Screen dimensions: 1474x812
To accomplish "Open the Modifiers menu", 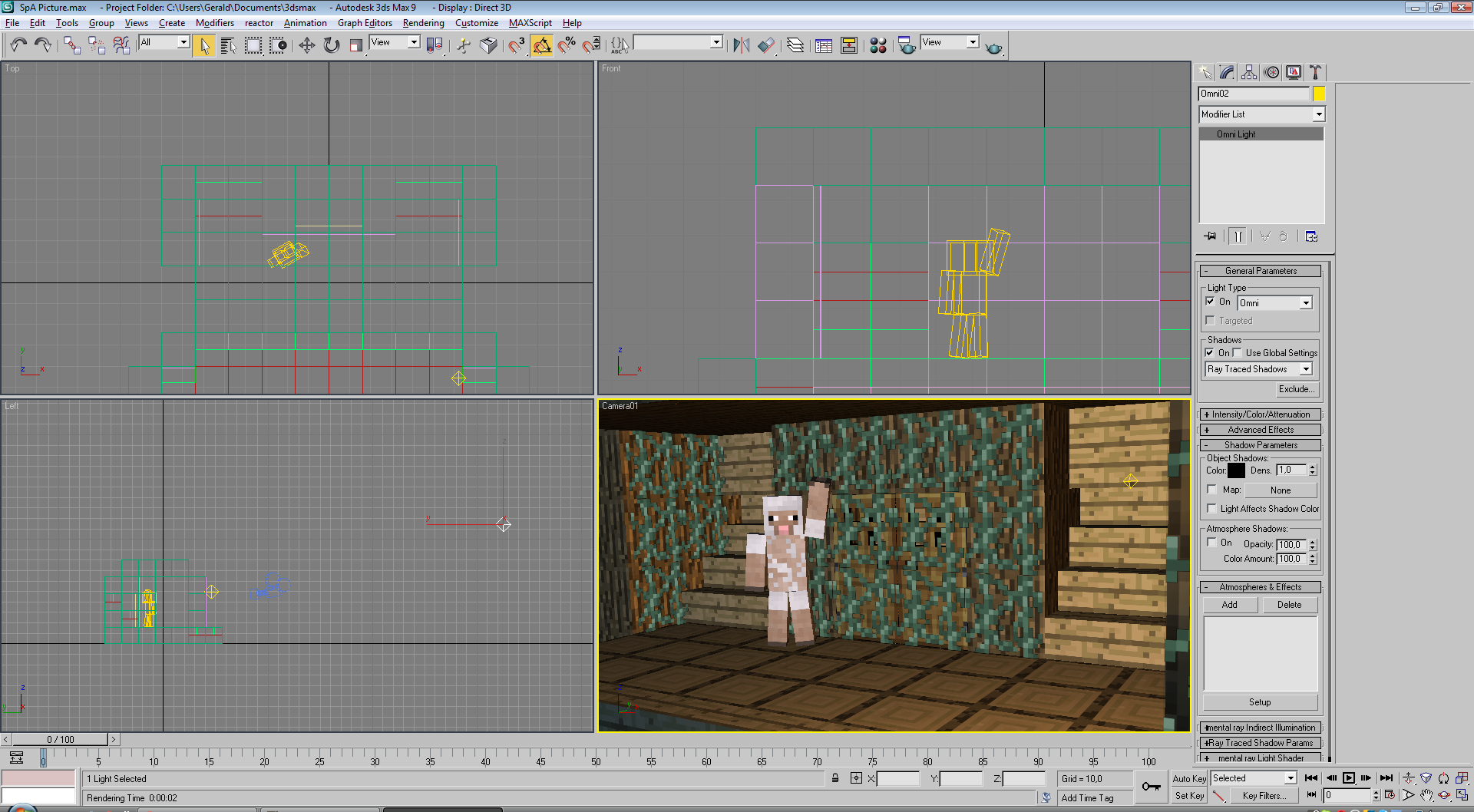I will [215, 23].
